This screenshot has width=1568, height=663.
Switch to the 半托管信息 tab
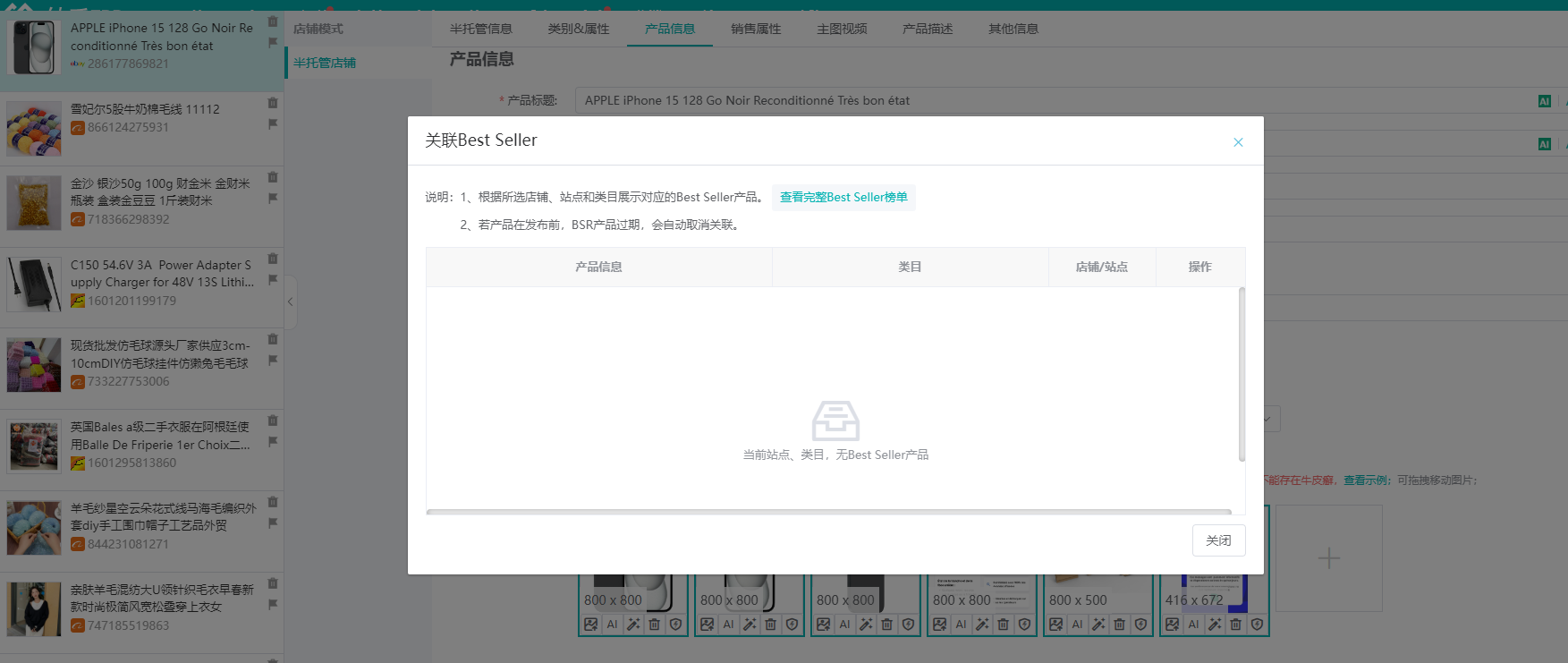coord(481,29)
